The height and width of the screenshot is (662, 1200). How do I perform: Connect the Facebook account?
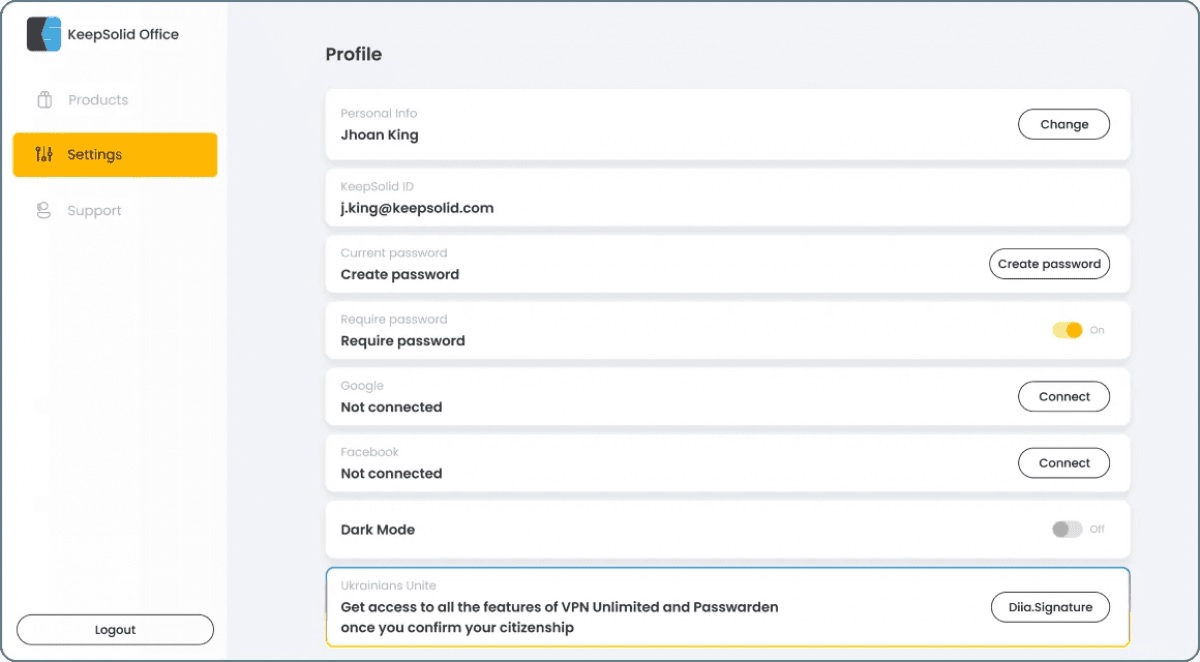(x=1064, y=463)
